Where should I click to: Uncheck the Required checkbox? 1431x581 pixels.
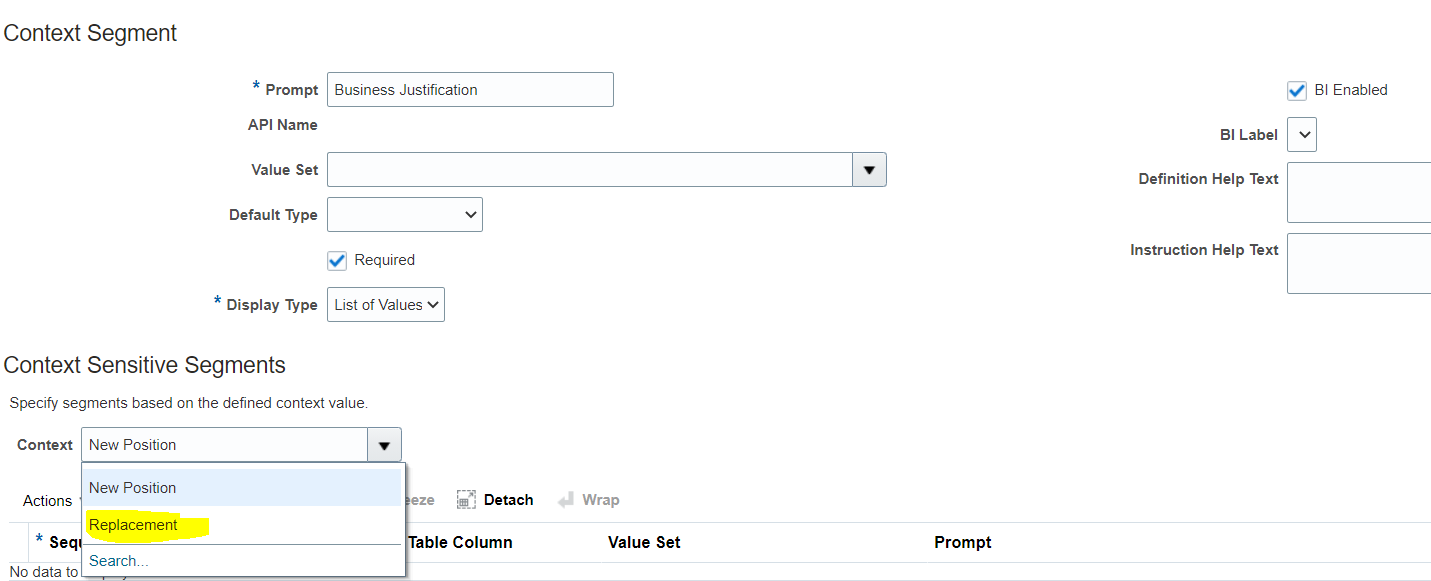coord(337,260)
